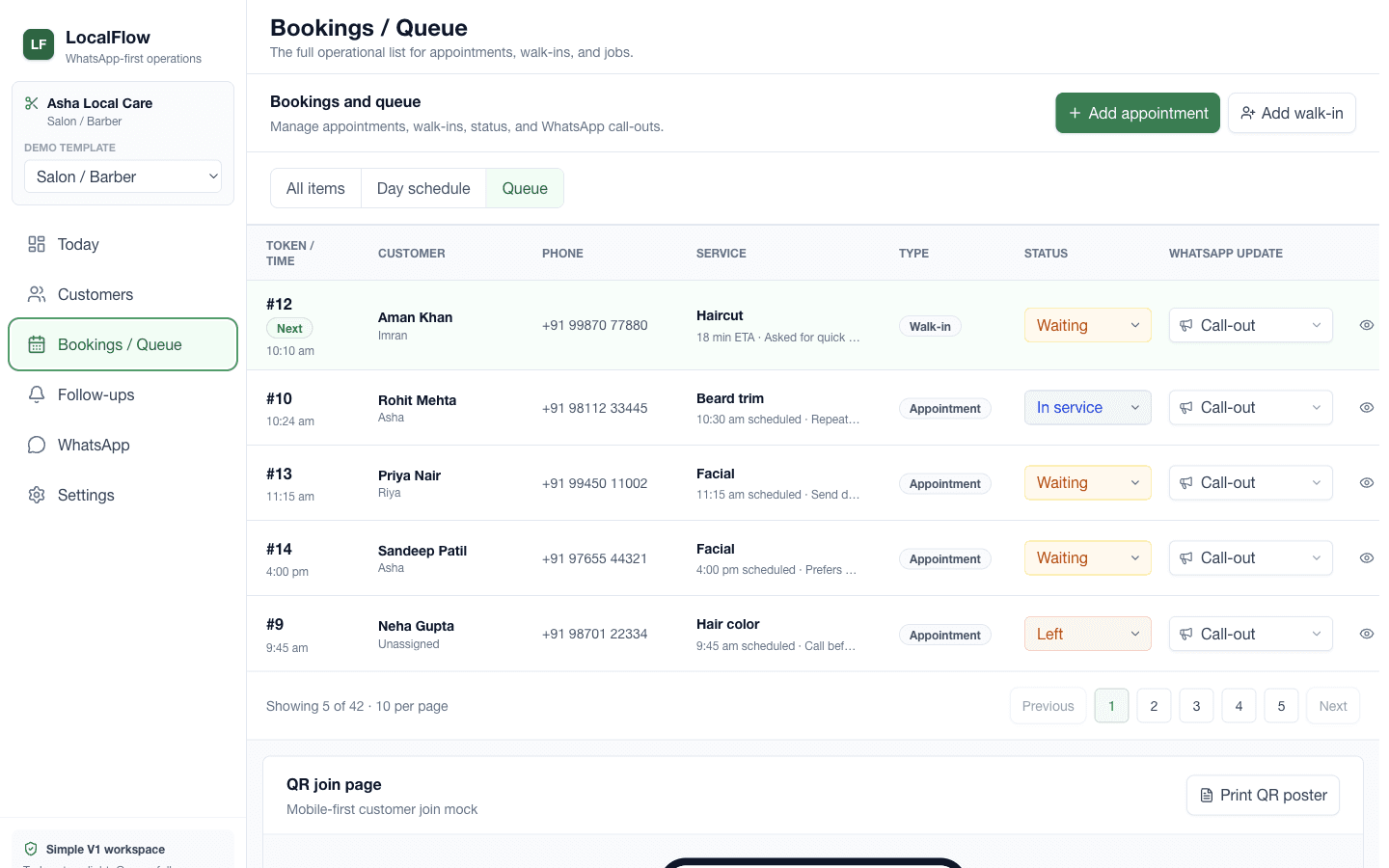Select current page 1 in pagination
The image size is (1389, 868).
point(1111,706)
